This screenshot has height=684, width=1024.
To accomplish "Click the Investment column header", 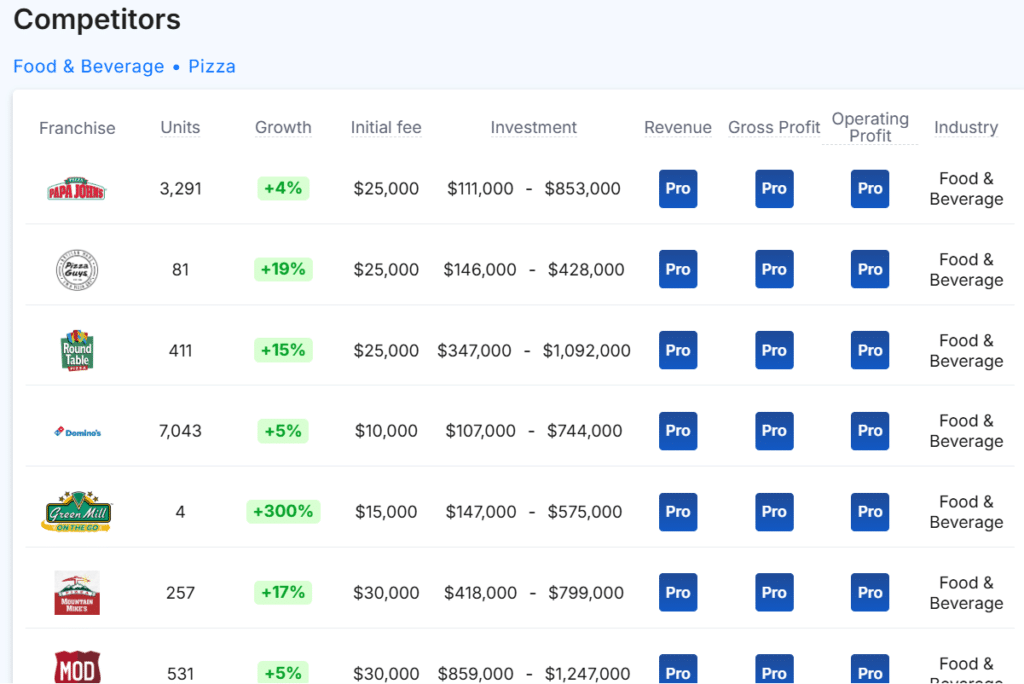I will coord(534,127).
